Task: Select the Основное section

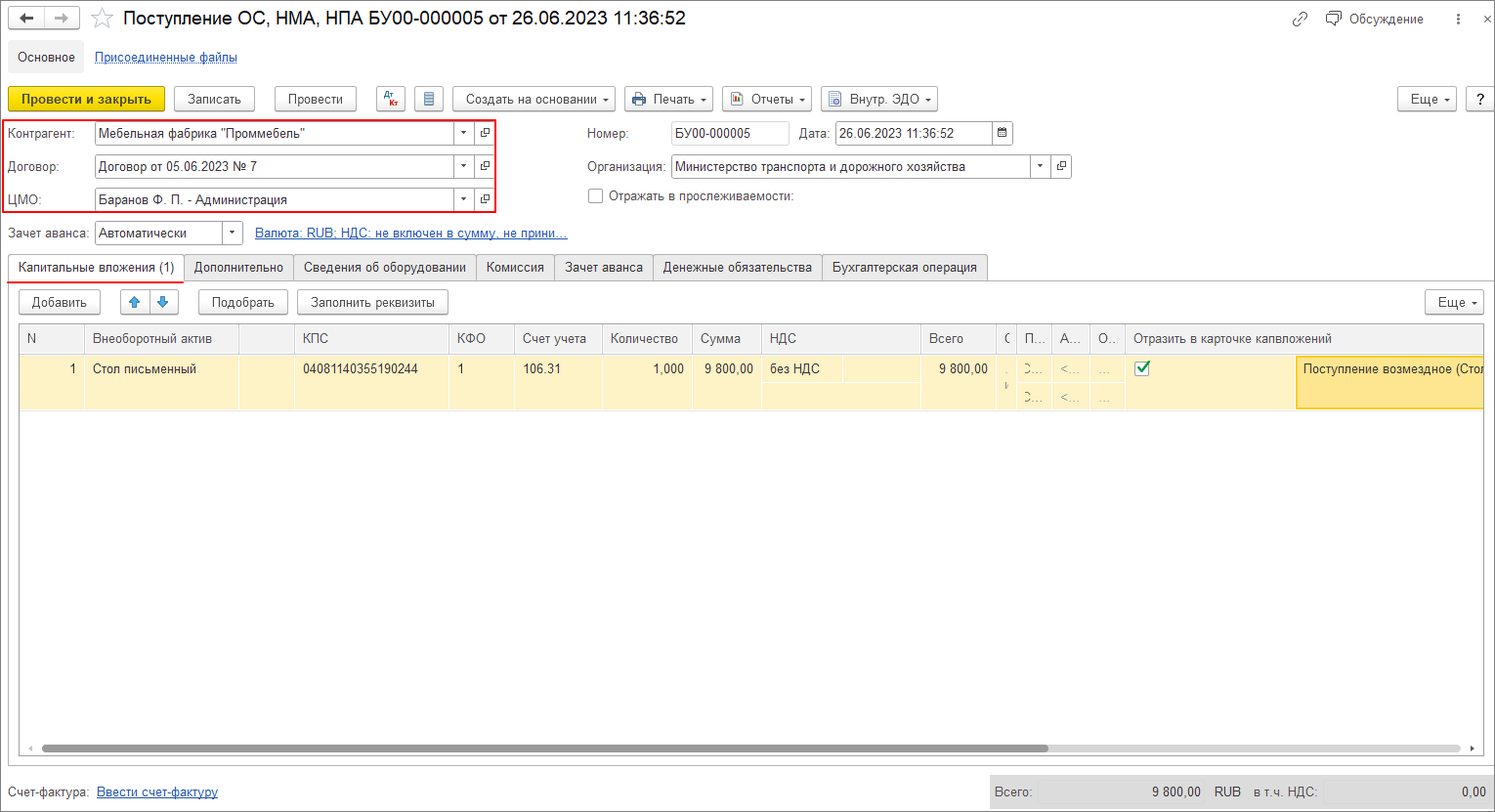Action: pos(46,57)
